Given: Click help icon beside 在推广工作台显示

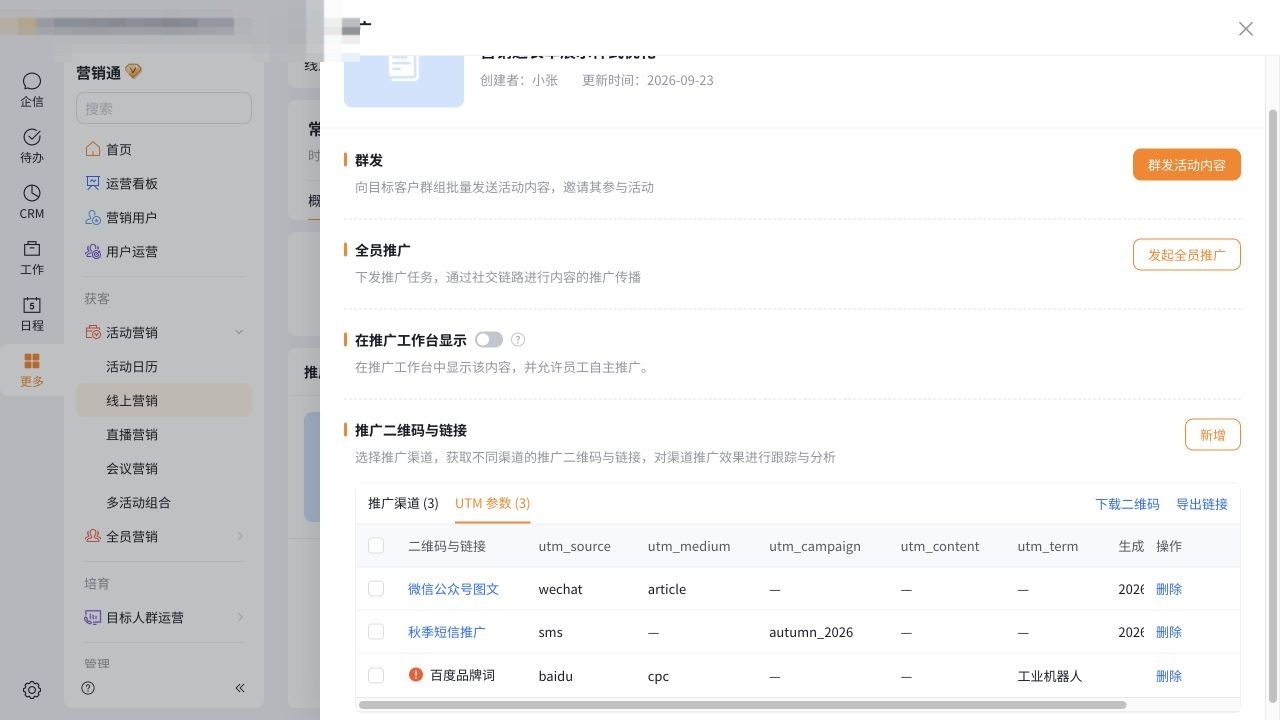Looking at the screenshot, I should coord(518,340).
